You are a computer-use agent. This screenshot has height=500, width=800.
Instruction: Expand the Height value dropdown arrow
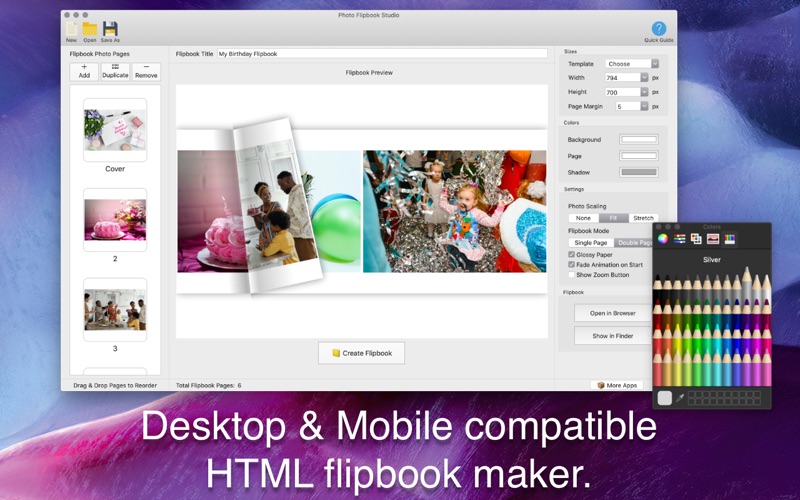(x=644, y=92)
